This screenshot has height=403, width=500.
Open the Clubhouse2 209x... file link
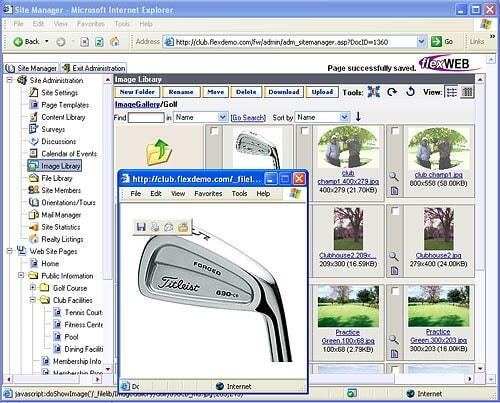point(348,255)
